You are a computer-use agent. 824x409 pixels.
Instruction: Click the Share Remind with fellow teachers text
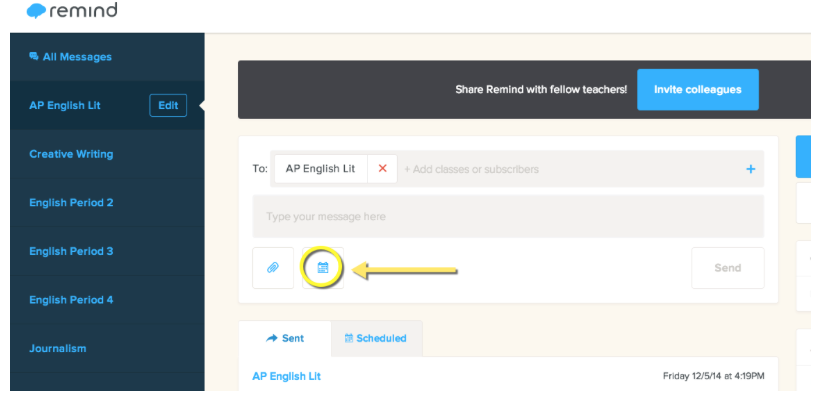pyautogui.click(x=541, y=89)
